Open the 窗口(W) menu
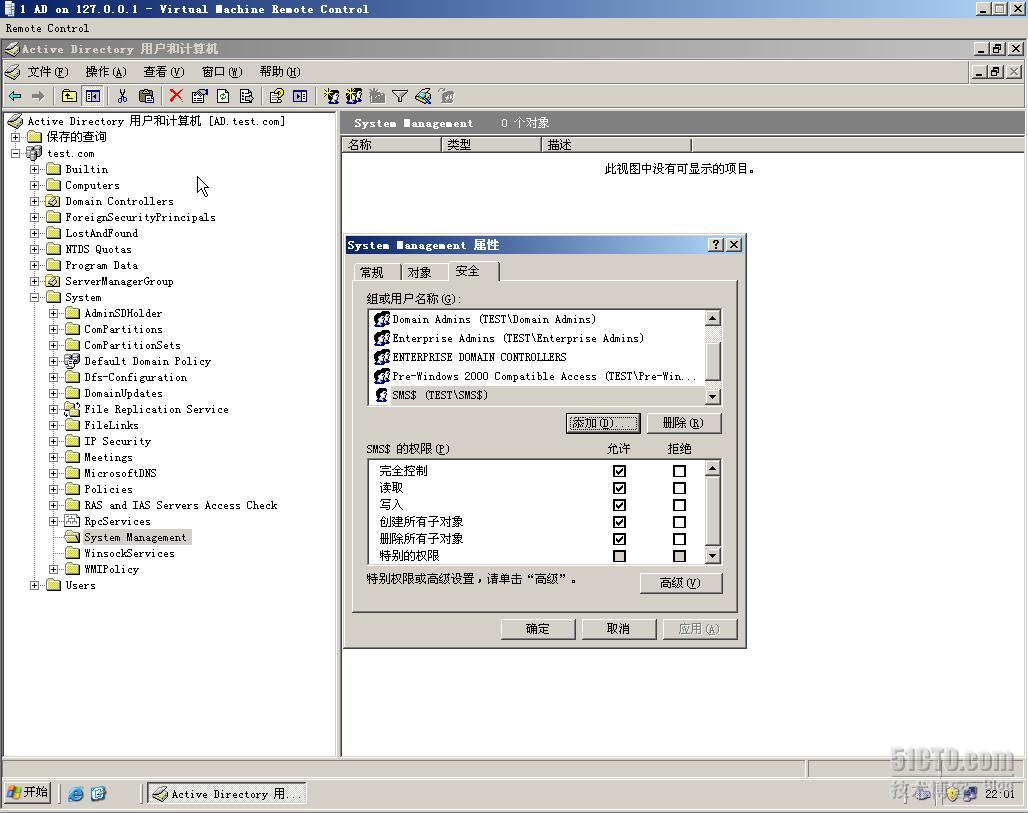The width and height of the screenshot is (1028, 813). point(222,71)
